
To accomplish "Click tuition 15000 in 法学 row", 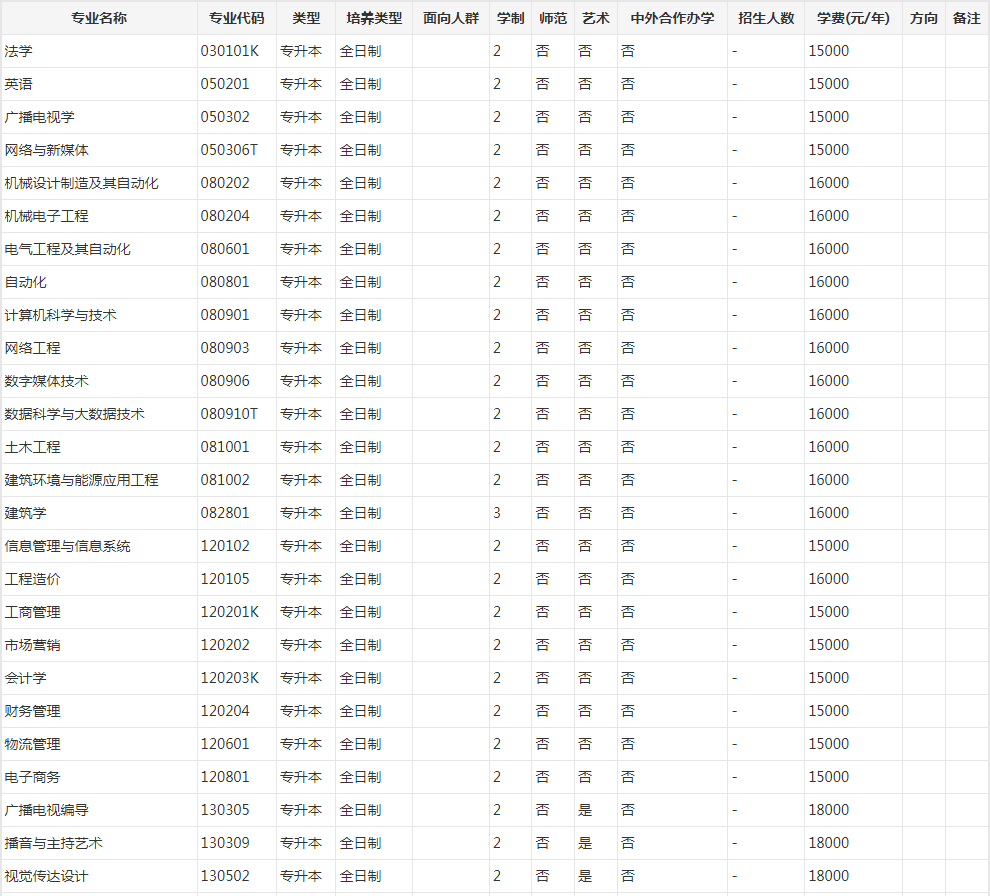I will [x=828, y=51].
